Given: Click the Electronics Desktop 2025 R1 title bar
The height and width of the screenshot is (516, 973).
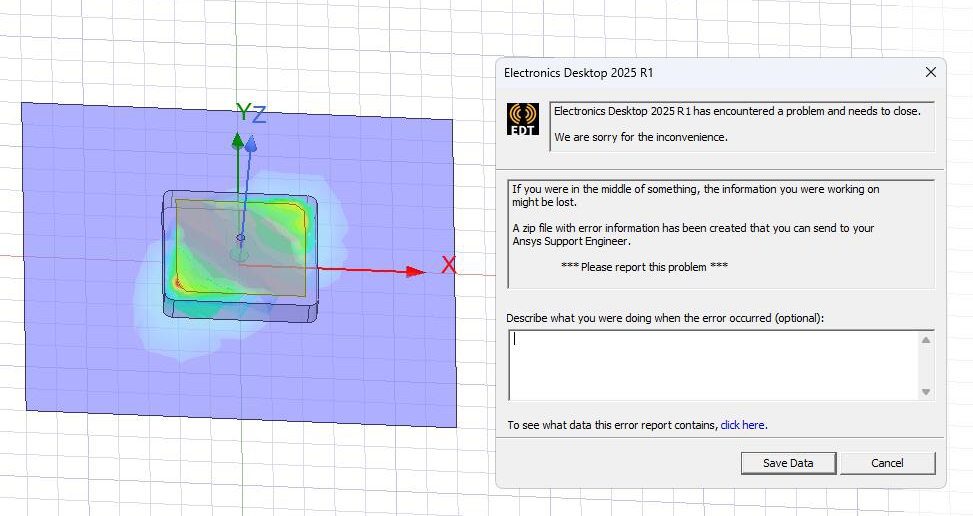Looking at the screenshot, I should pos(700,72).
